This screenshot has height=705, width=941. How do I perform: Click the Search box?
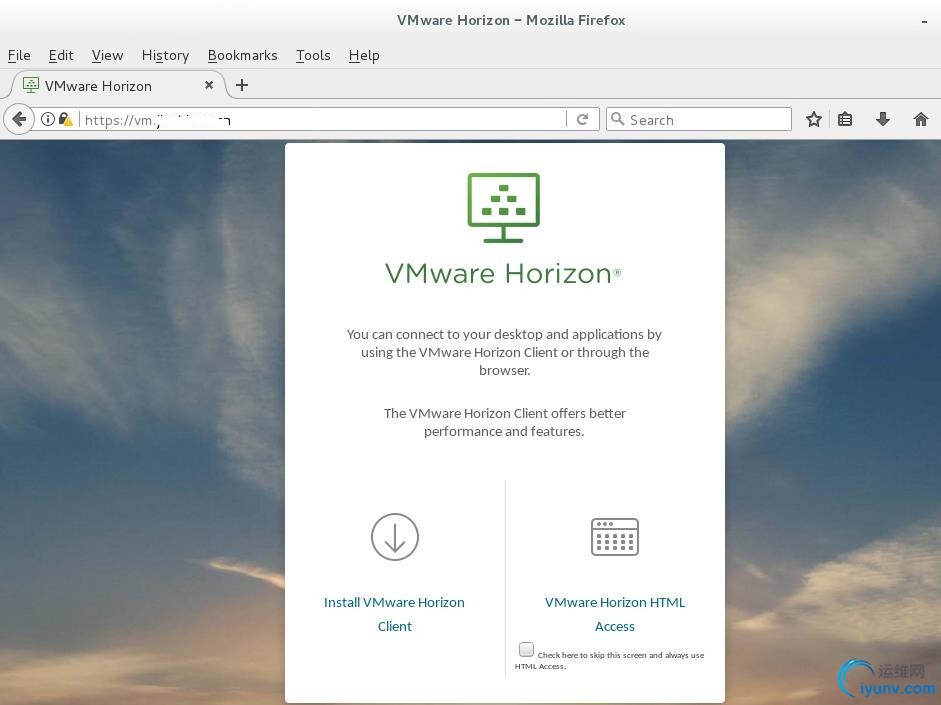[x=699, y=119]
